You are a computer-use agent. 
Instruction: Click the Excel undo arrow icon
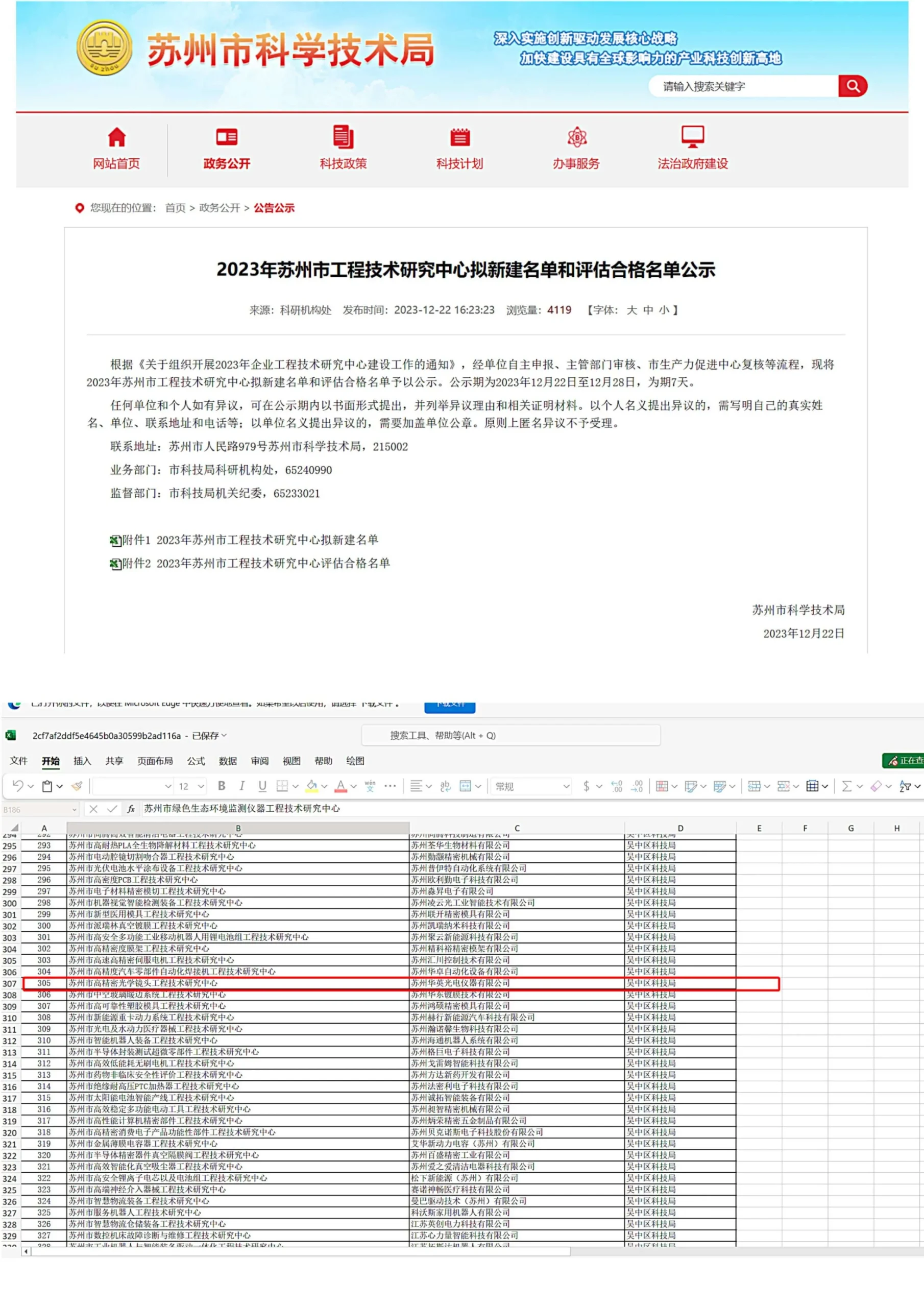point(18,786)
